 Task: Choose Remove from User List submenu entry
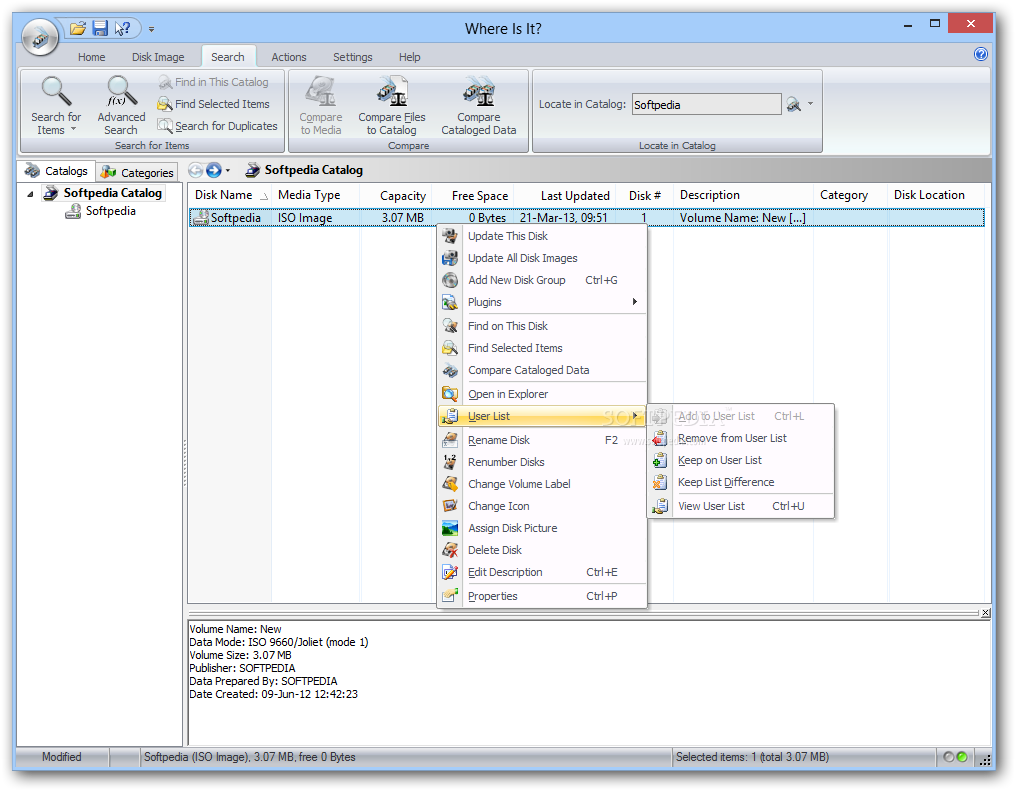pos(741,438)
